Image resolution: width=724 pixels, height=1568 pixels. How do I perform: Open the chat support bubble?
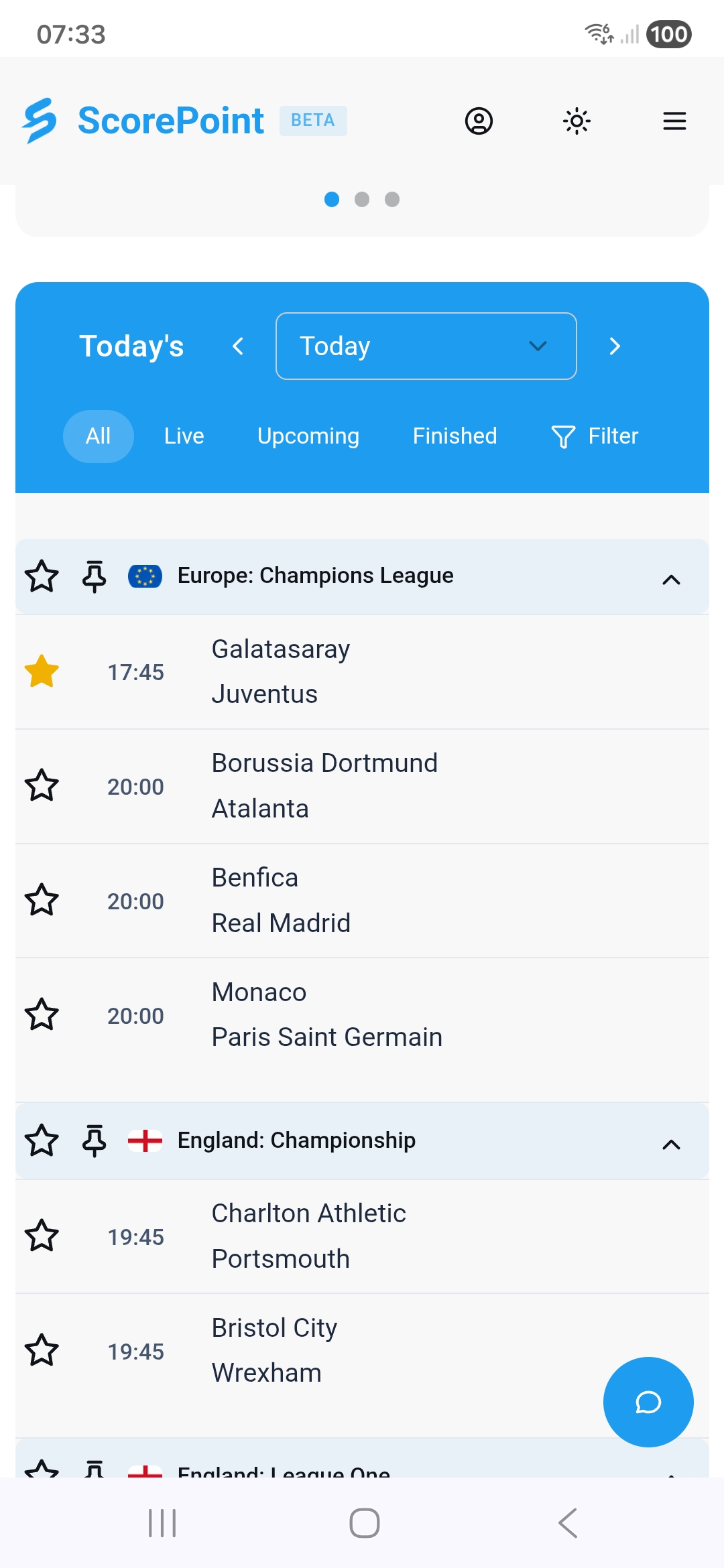tap(648, 1402)
